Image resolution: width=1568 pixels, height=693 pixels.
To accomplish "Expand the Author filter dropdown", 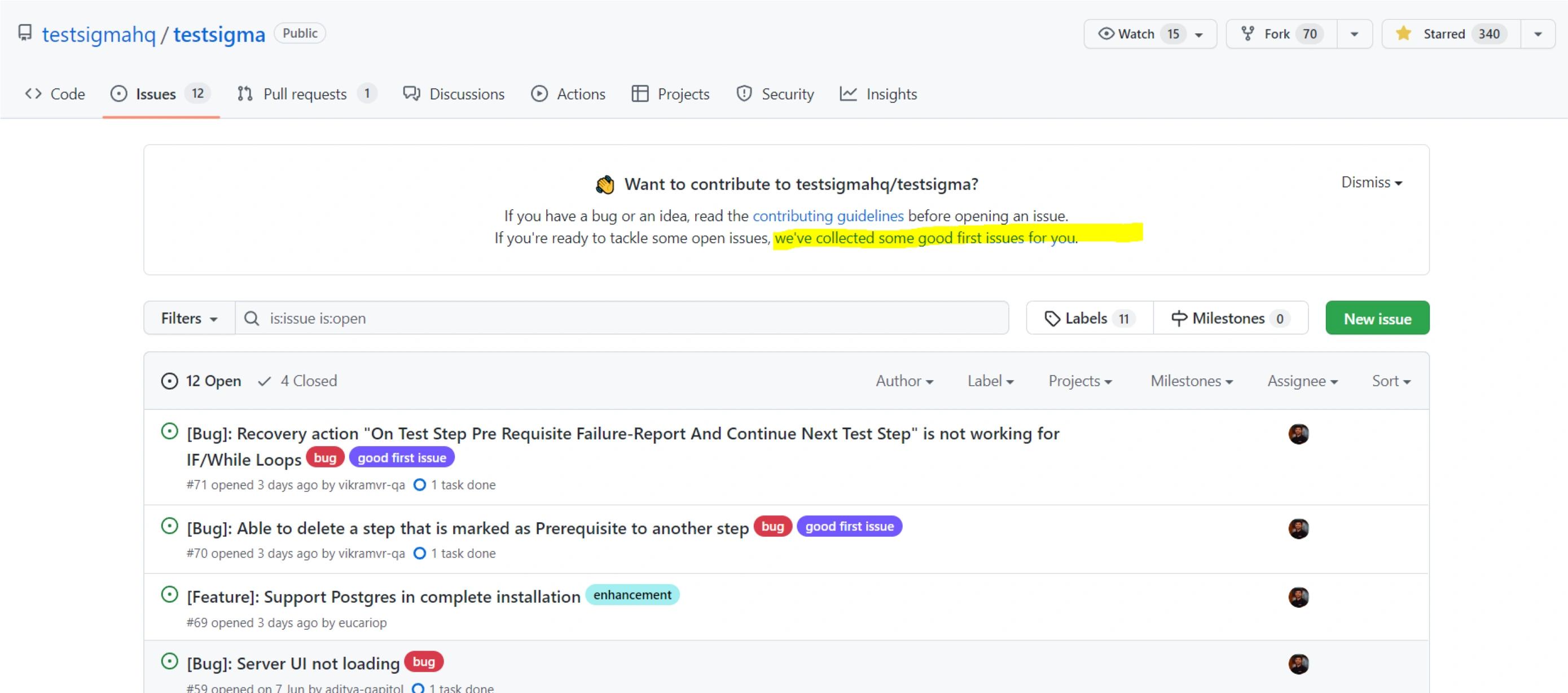I will click(904, 381).
